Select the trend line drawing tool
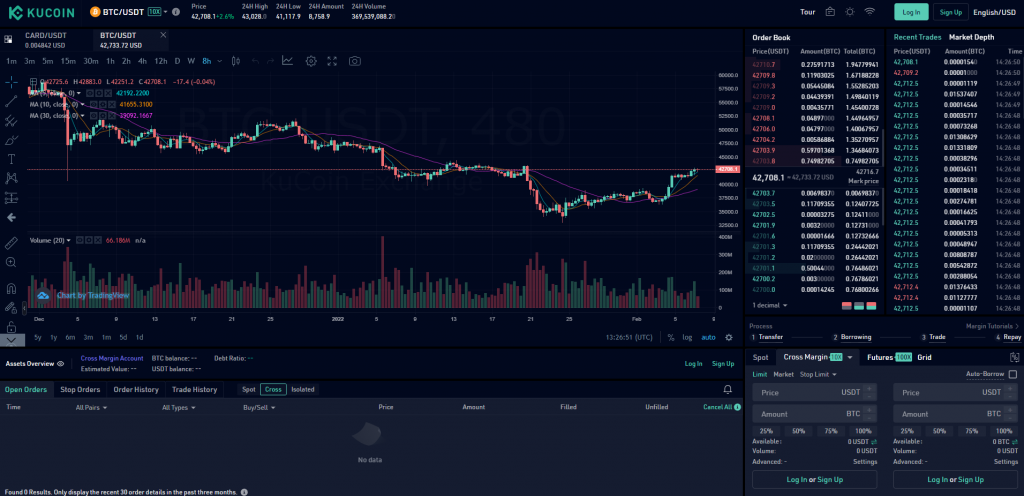Viewport: 1024px width, 496px height. 11,101
